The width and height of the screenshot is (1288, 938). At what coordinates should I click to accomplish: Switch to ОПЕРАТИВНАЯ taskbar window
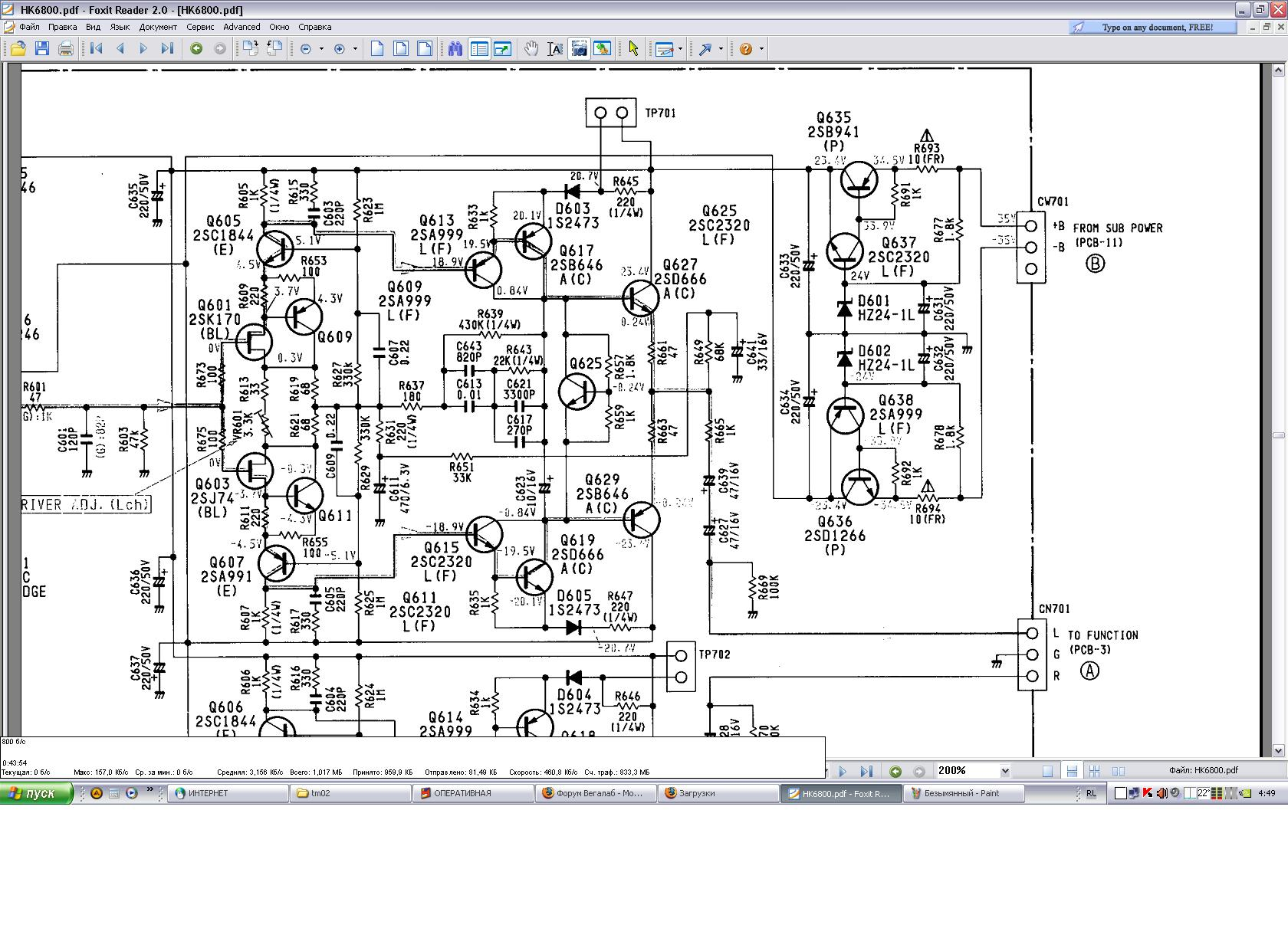coord(473,793)
